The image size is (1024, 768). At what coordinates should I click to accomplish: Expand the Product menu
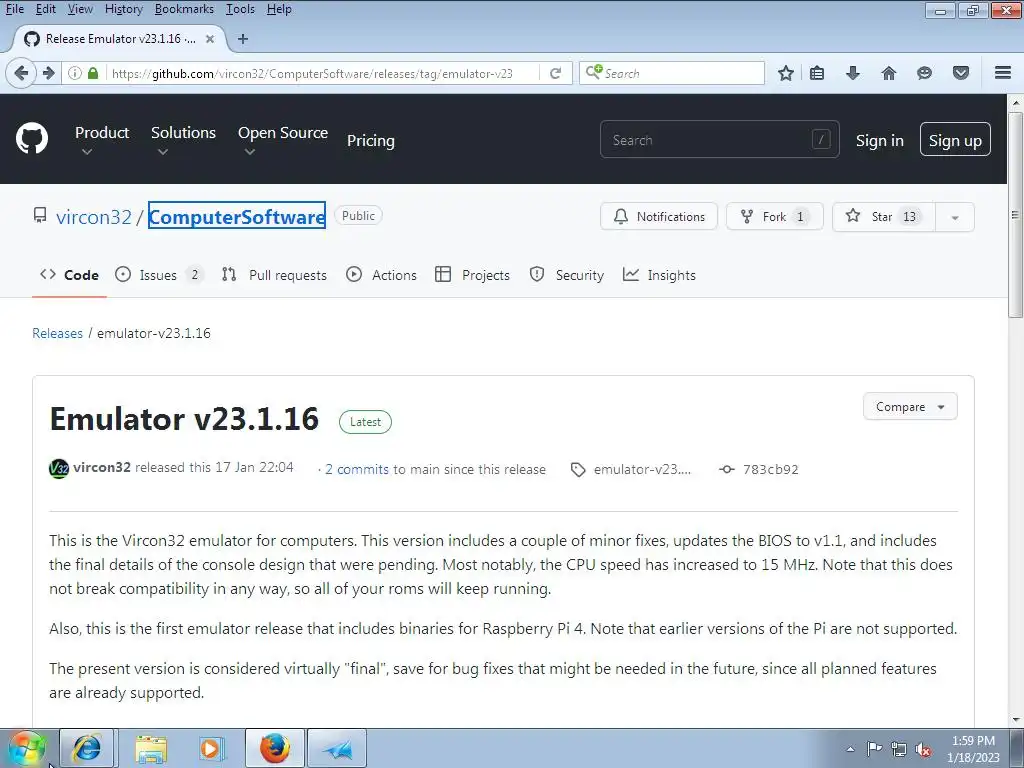pos(102,140)
